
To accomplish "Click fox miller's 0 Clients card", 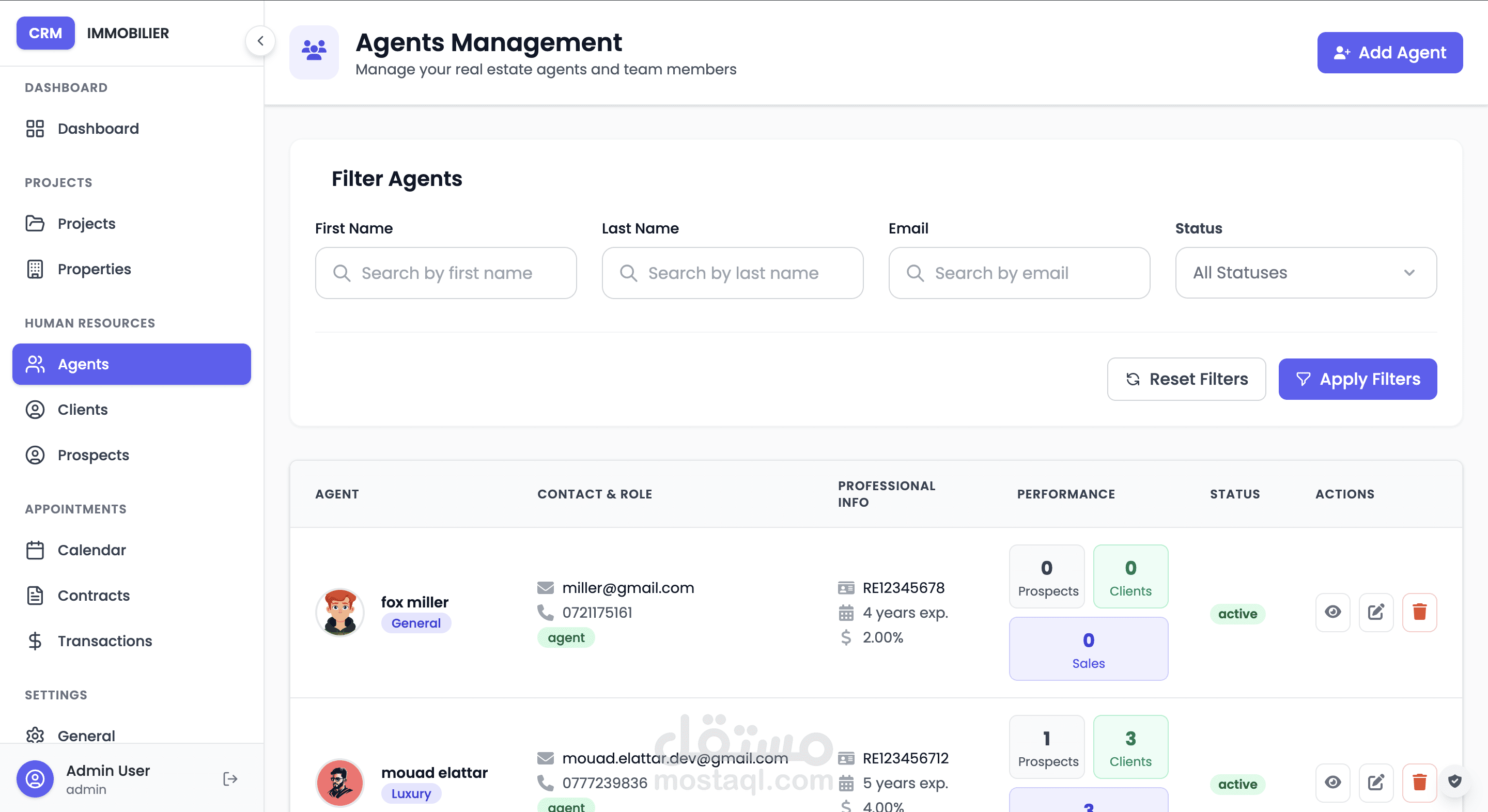I will click(x=1130, y=576).
